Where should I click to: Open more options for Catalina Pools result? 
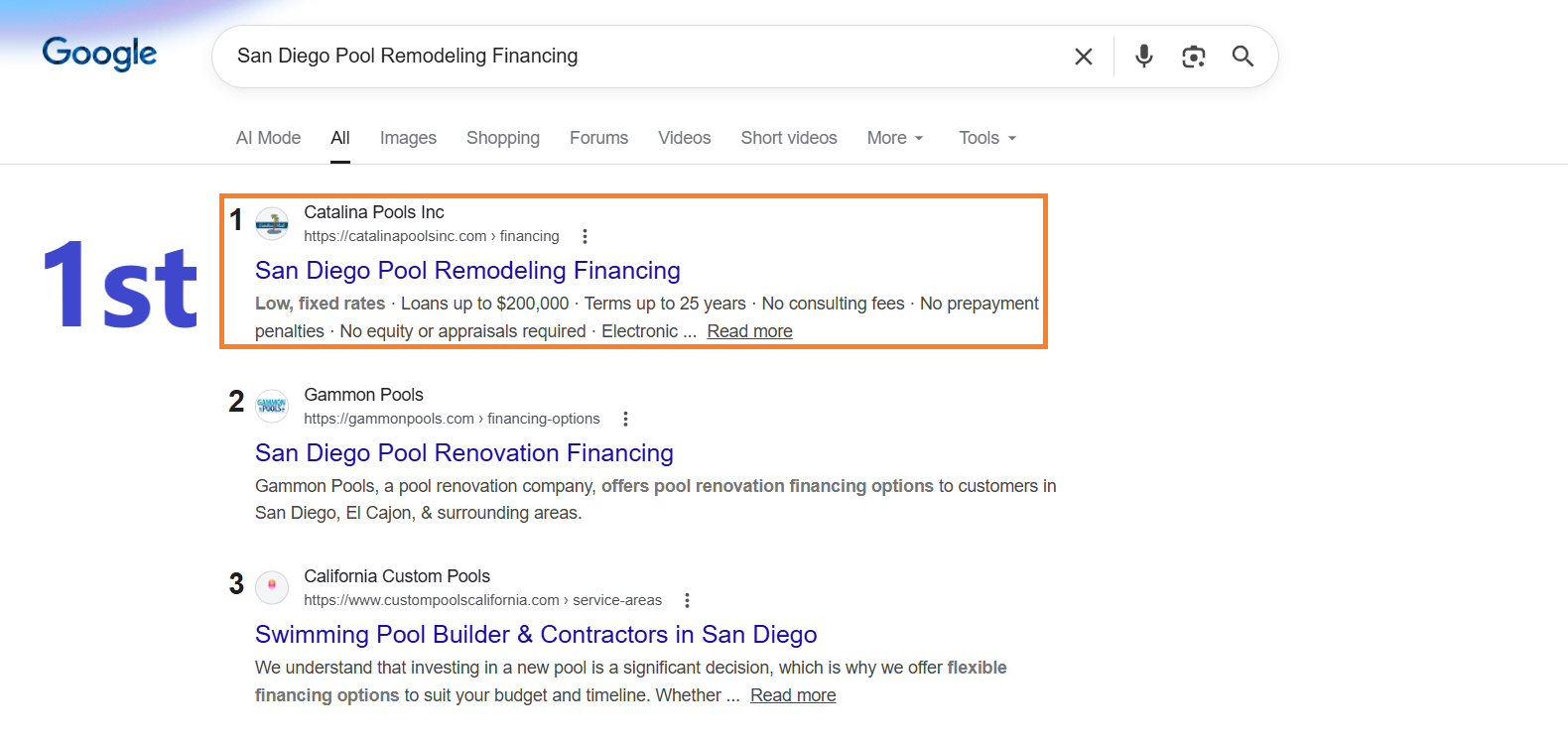[585, 236]
